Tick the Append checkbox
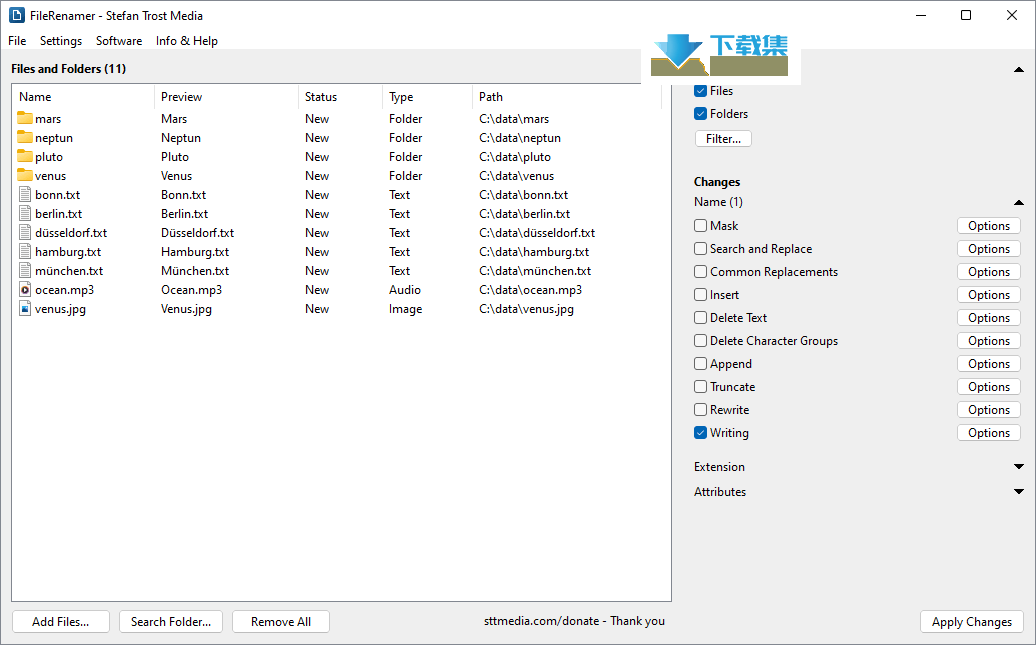 (700, 363)
